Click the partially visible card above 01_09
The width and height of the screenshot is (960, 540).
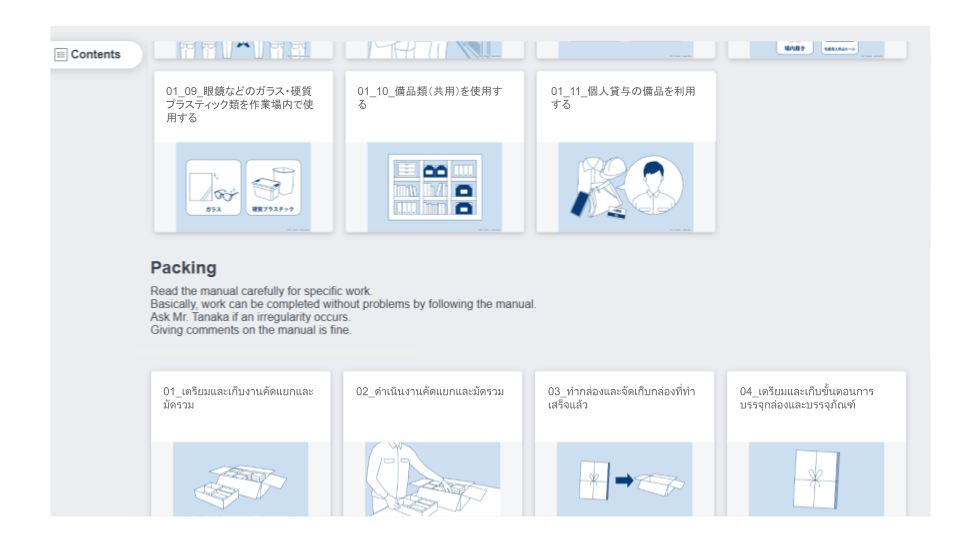pyautogui.click(x=243, y=49)
